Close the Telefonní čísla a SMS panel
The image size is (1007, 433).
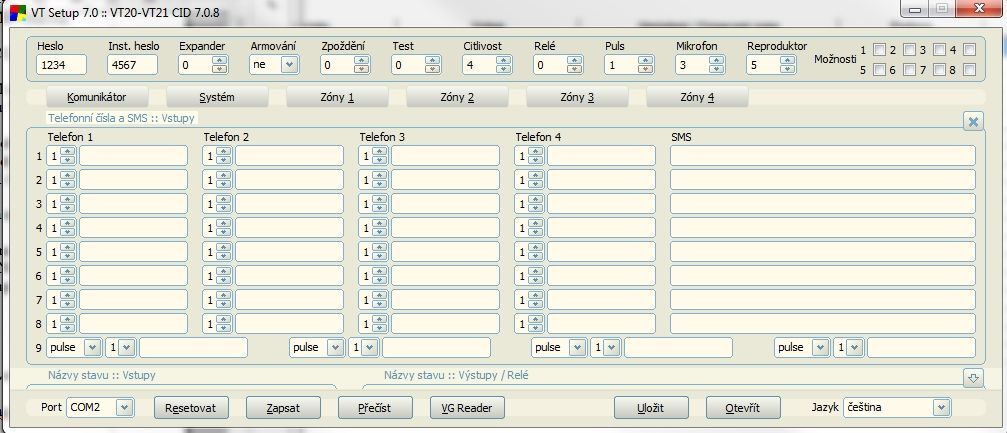pos(973,121)
